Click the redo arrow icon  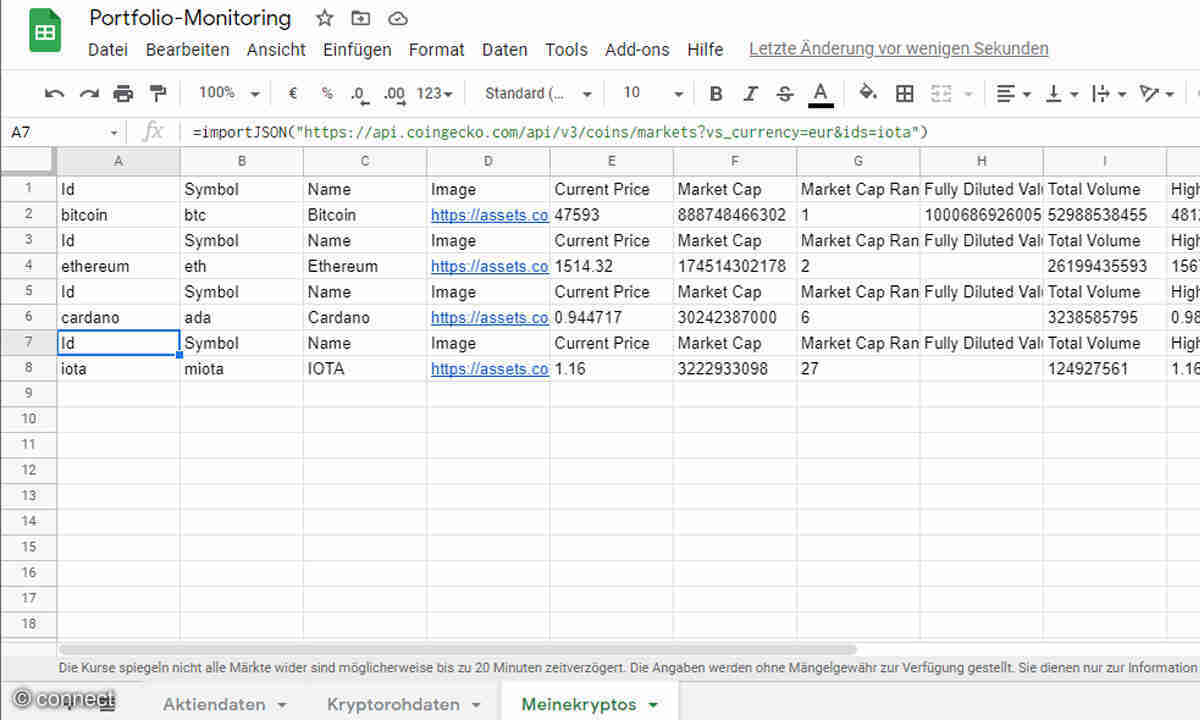(89, 94)
